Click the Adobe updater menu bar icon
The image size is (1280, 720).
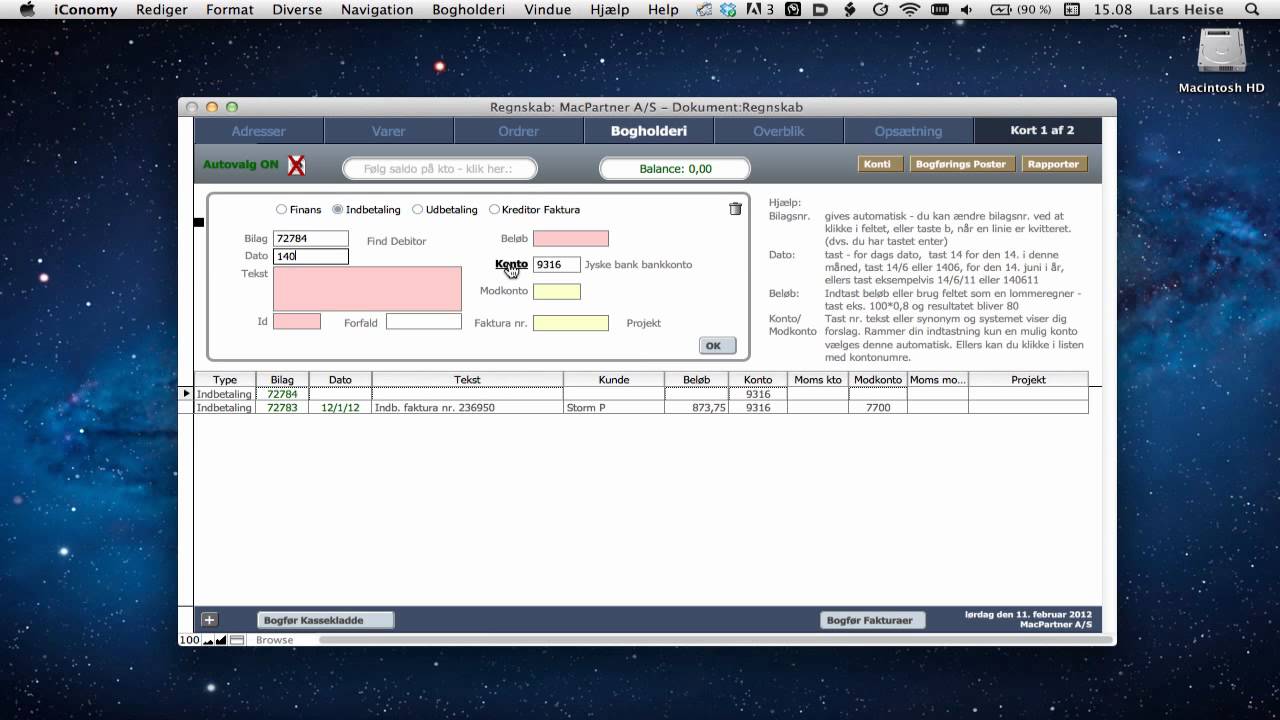point(760,9)
